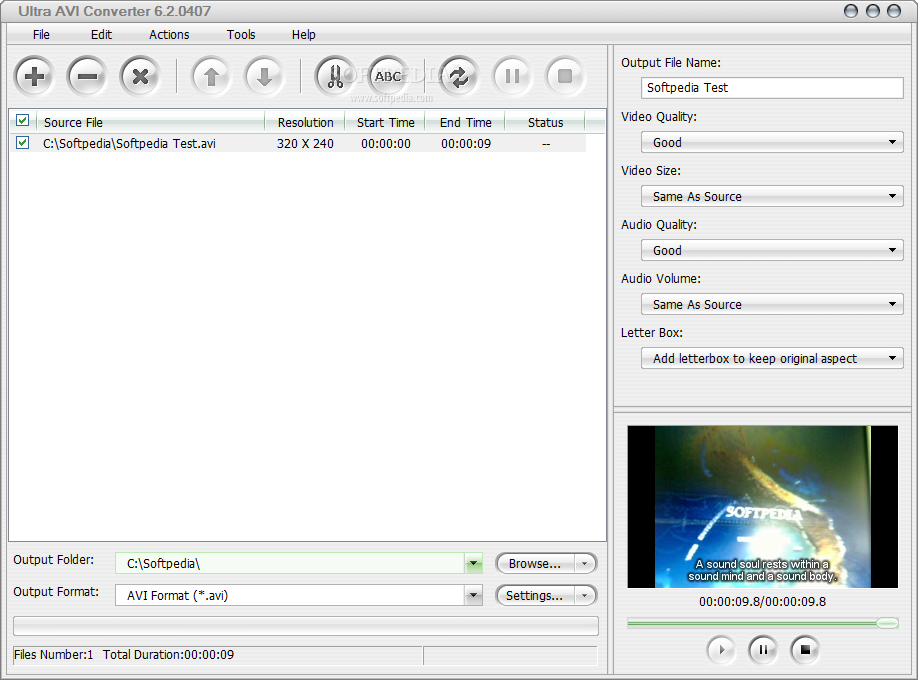Open the Help menu
Image resolution: width=918 pixels, height=680 pixels.
tap(303, 35)
